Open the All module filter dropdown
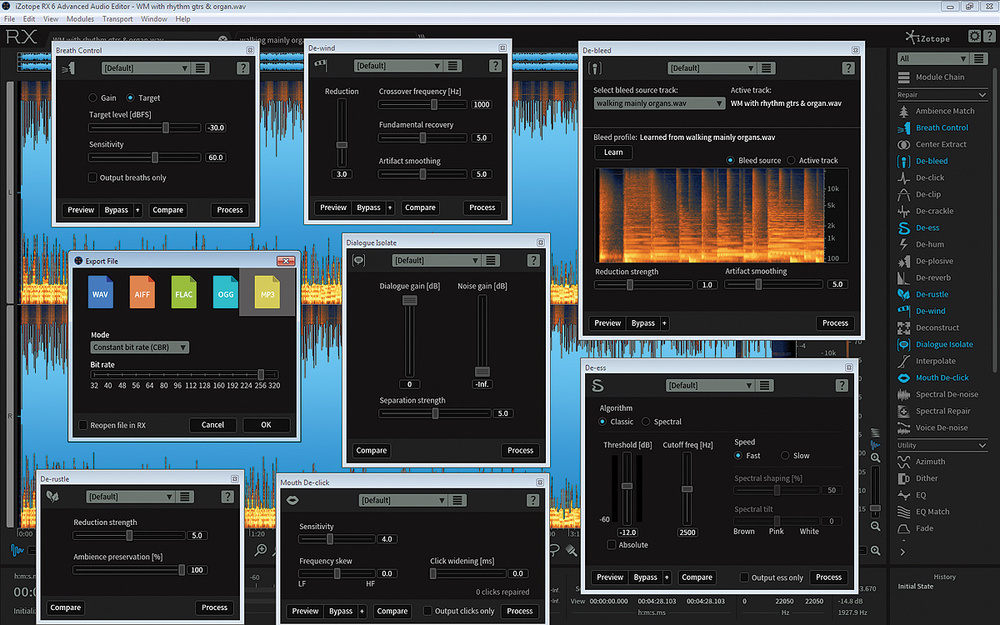Viewport: 1000px width, 625px height. 933,59
